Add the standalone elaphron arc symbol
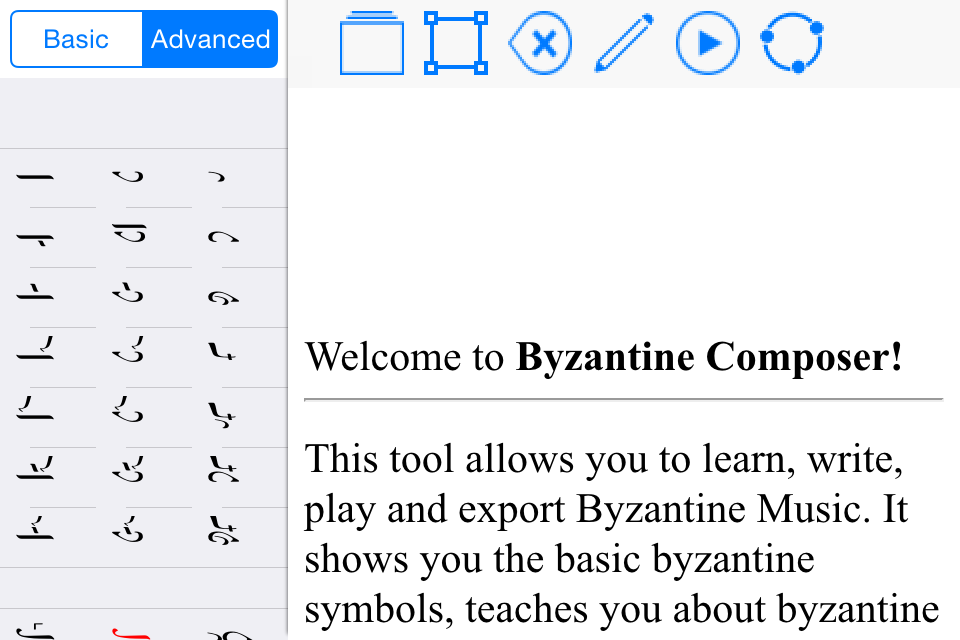 coord(223,236)
